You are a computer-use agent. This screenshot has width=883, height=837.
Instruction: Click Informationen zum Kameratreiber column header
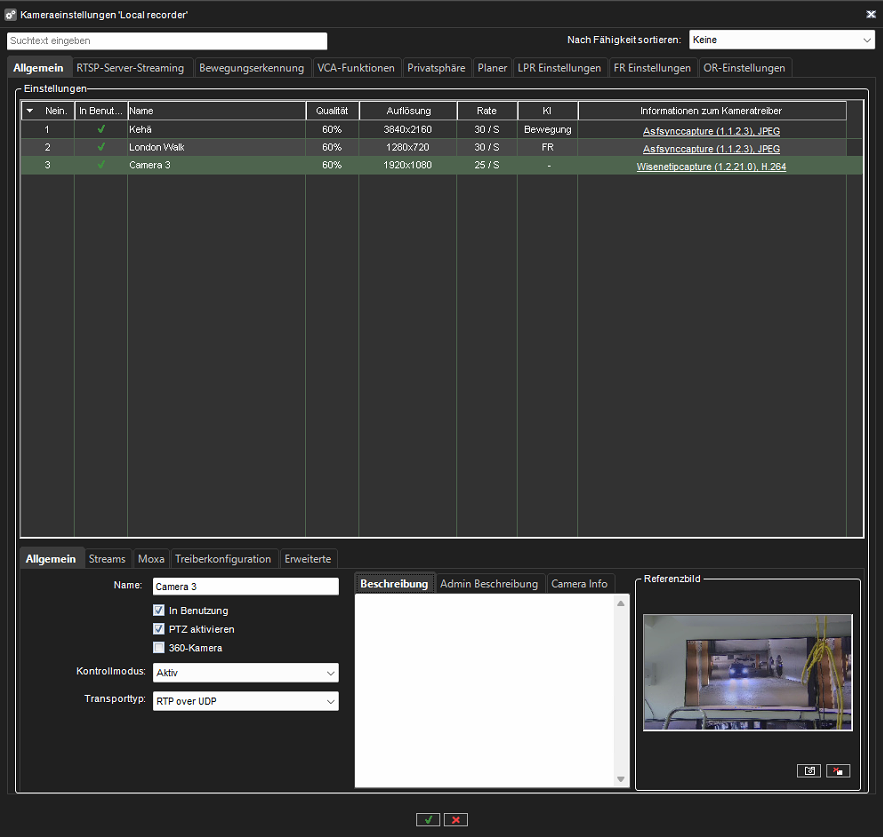(x=712, y=111)
